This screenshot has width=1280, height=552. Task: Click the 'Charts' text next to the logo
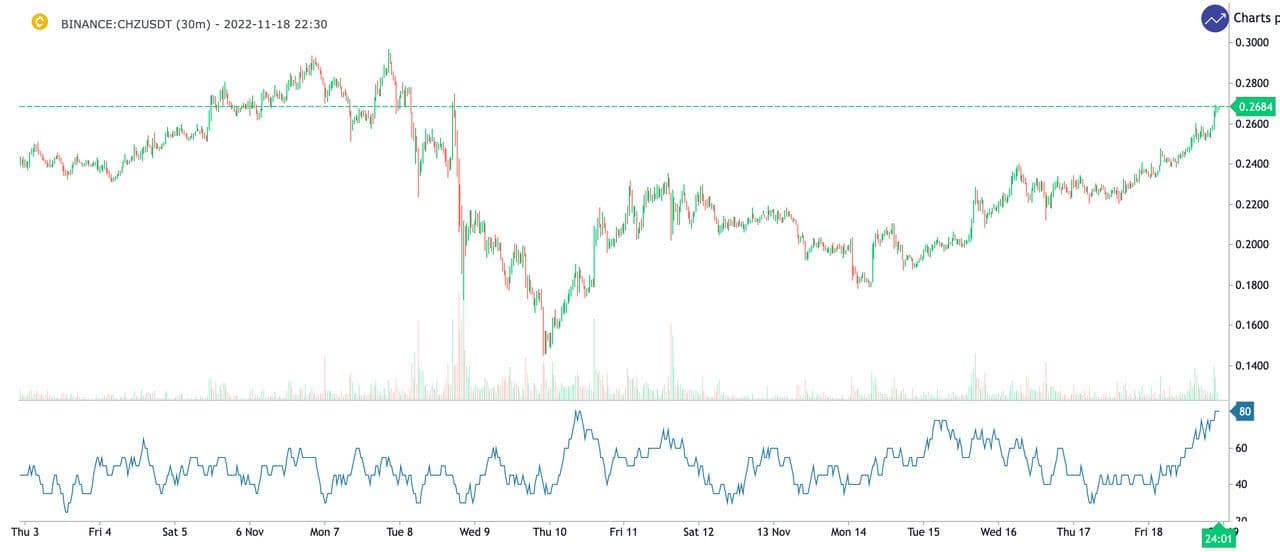point(1256,18)
